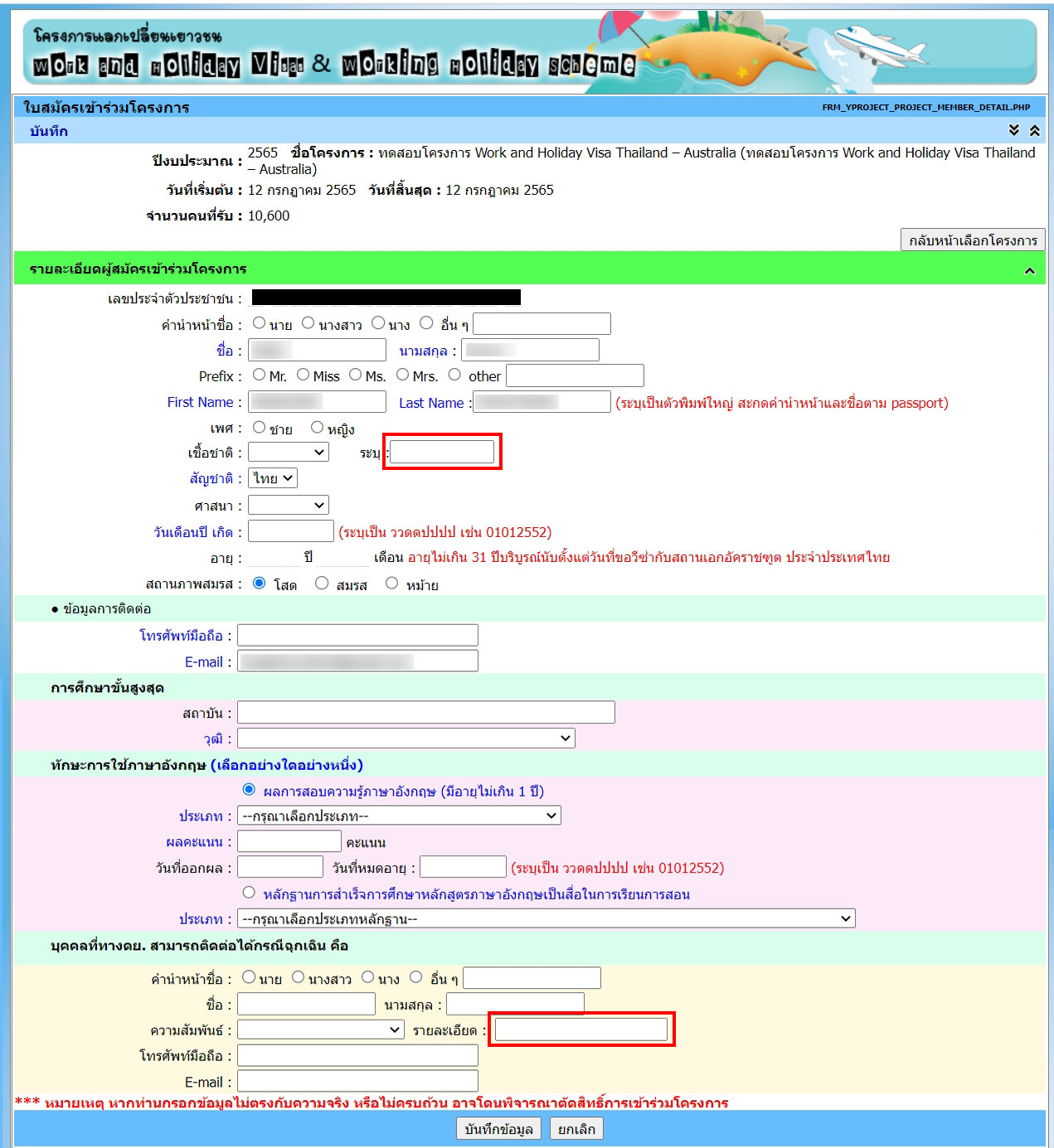Open the ประเภทหลักฐาน evidence type dropdown

click(546, 918)
